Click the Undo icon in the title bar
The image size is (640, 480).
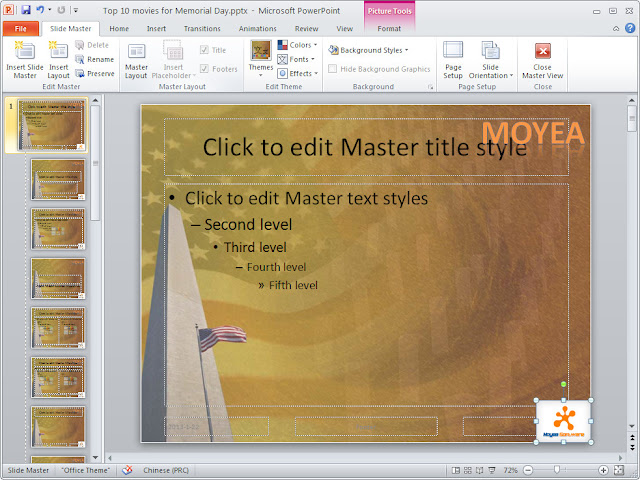coord(40,10)
